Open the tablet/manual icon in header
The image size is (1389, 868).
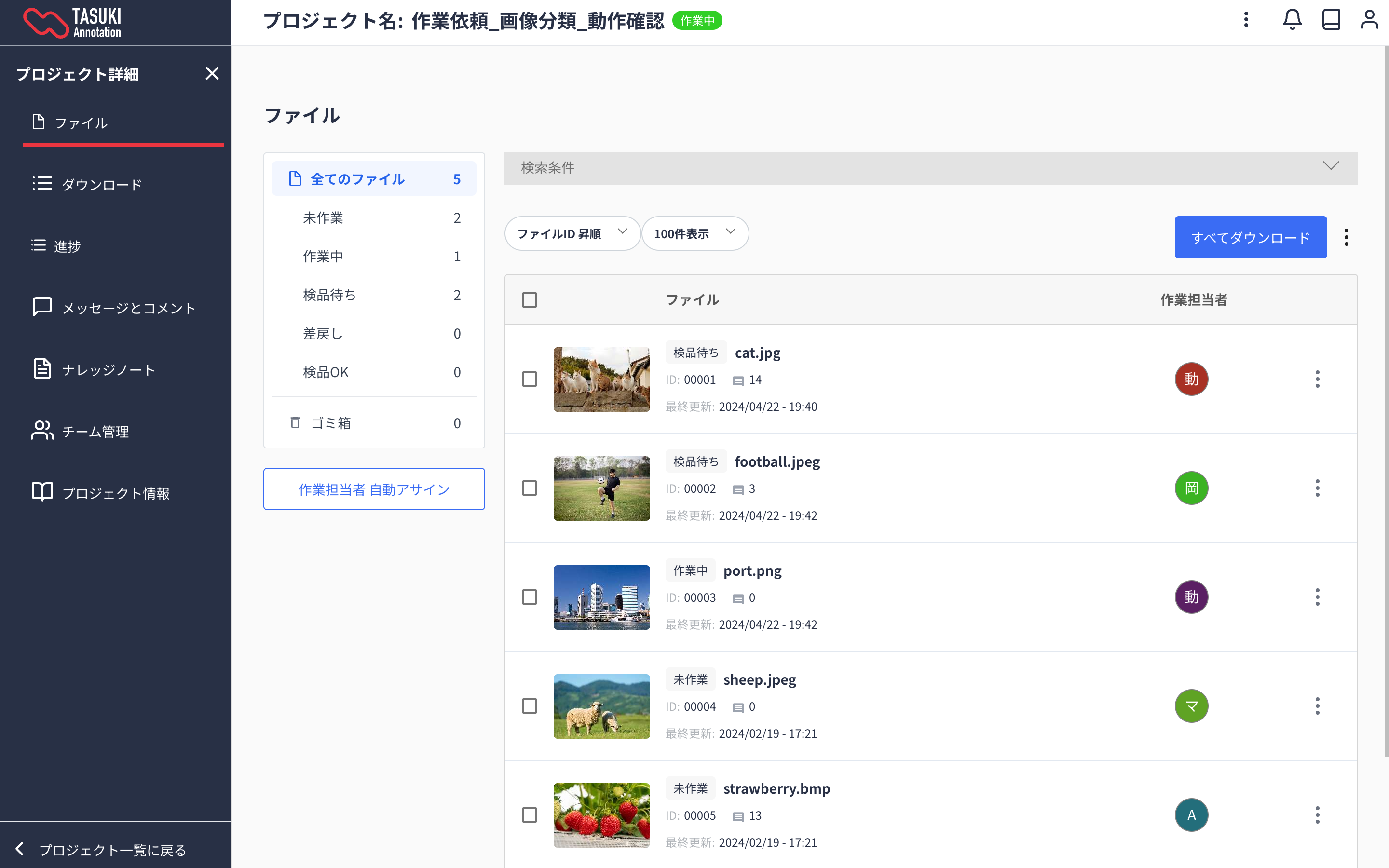click(1331, 20)
